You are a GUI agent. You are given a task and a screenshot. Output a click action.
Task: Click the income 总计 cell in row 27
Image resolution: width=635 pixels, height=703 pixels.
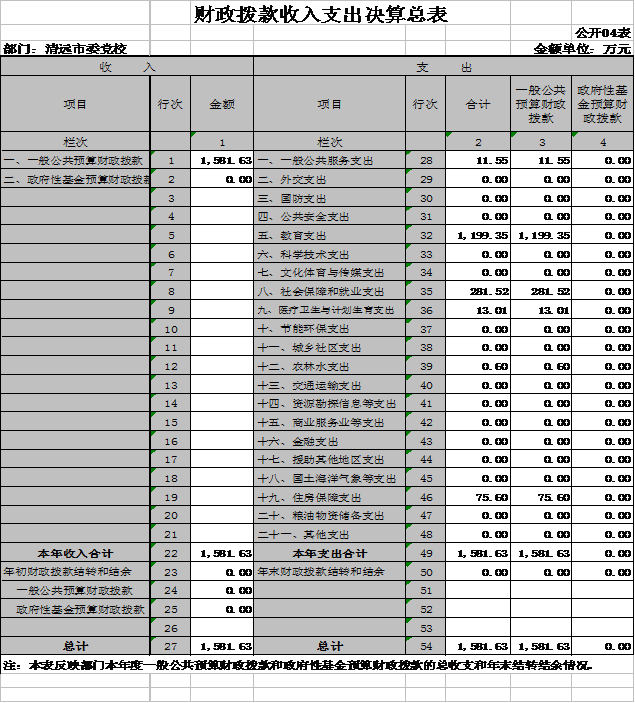coord(75,646)
